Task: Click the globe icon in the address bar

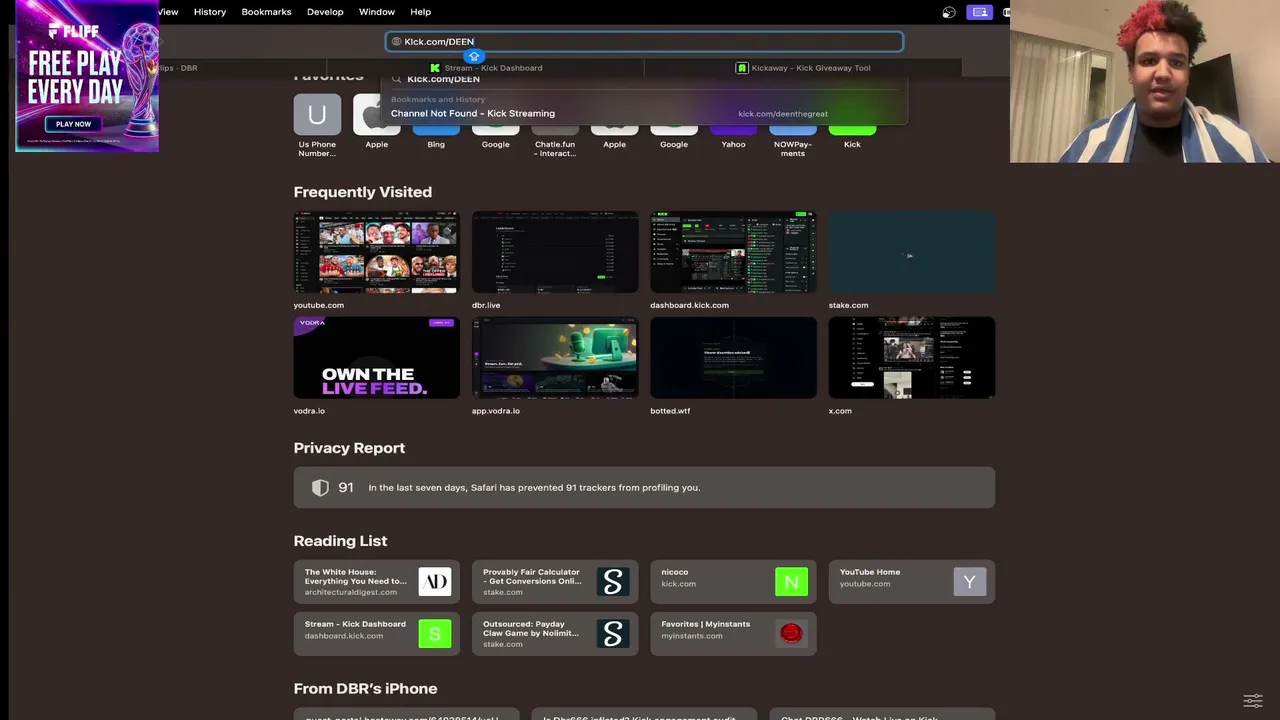Action: [x=396, y=42]
